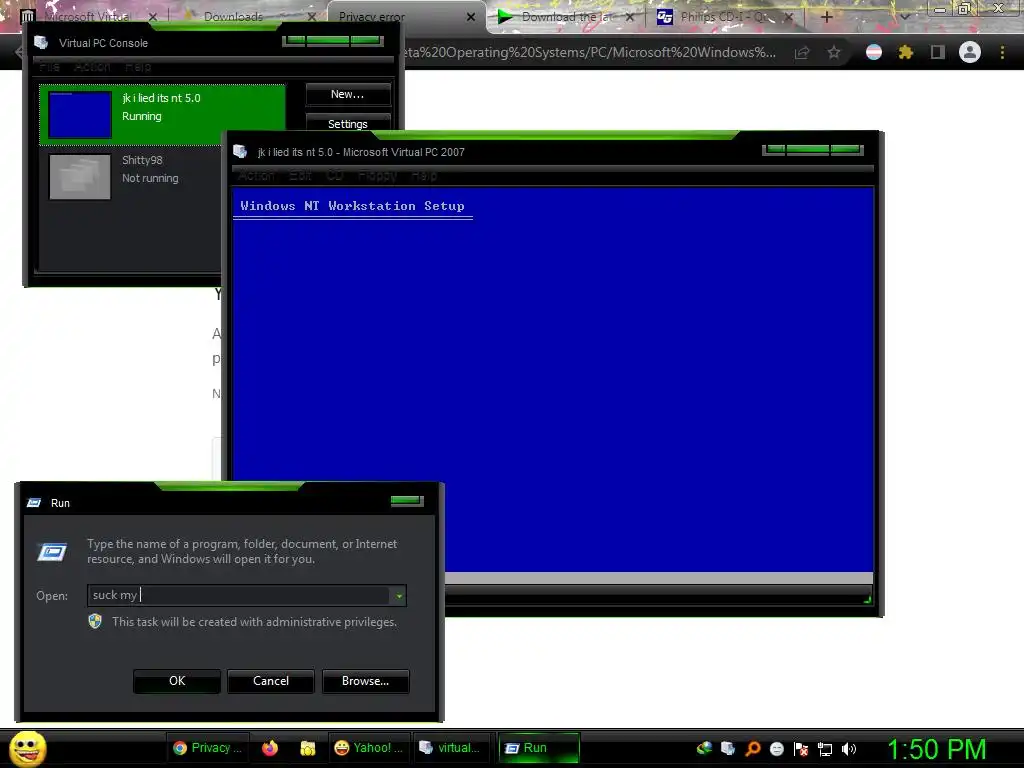The width and height of the screenshot is (1024, 768).
Task: Select the Shitty98 virtual machine thumbnail
Action: pyautogui.click(x=80, y=176)
